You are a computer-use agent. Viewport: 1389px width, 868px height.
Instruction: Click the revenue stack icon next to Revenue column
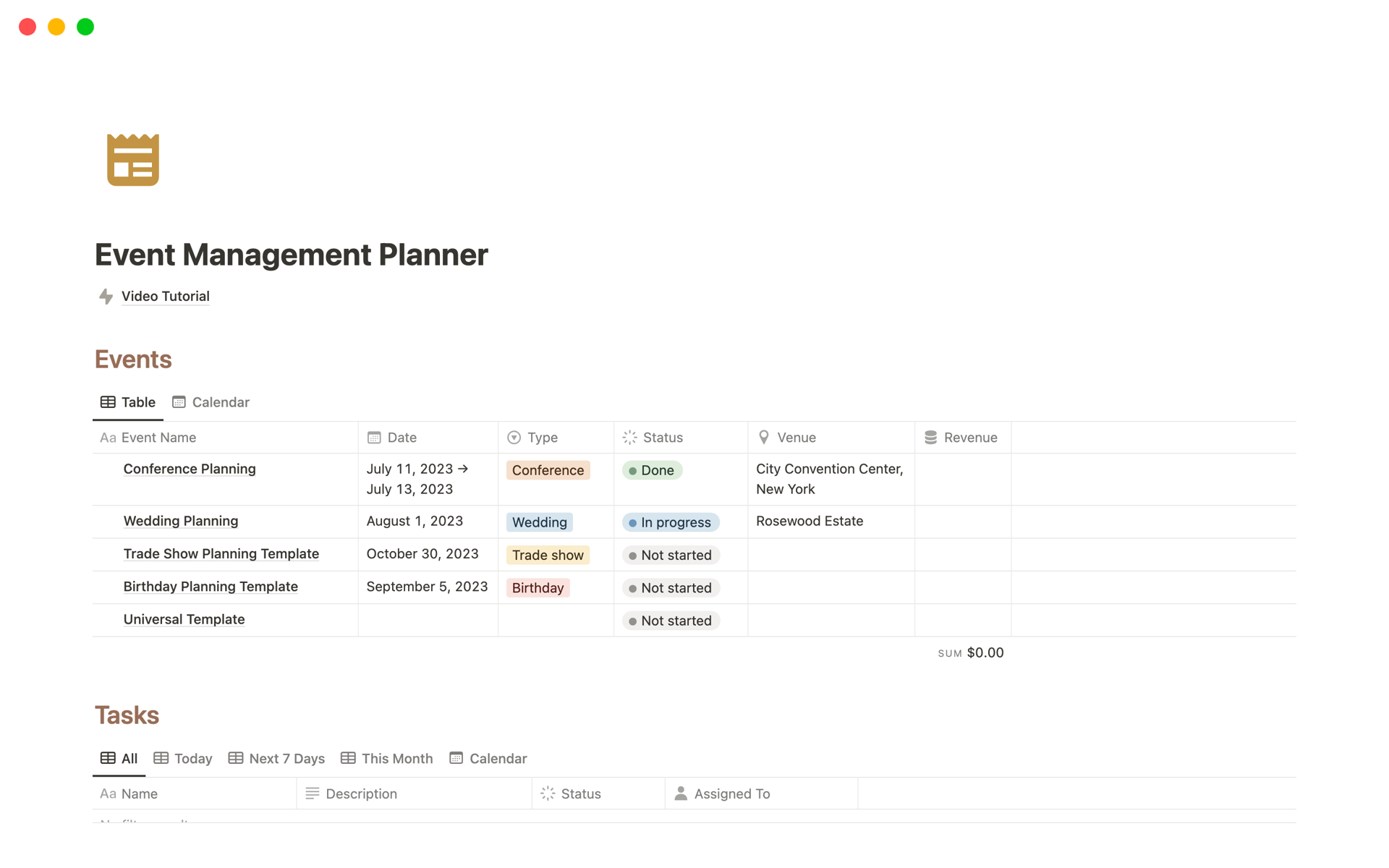click(931, 437)
